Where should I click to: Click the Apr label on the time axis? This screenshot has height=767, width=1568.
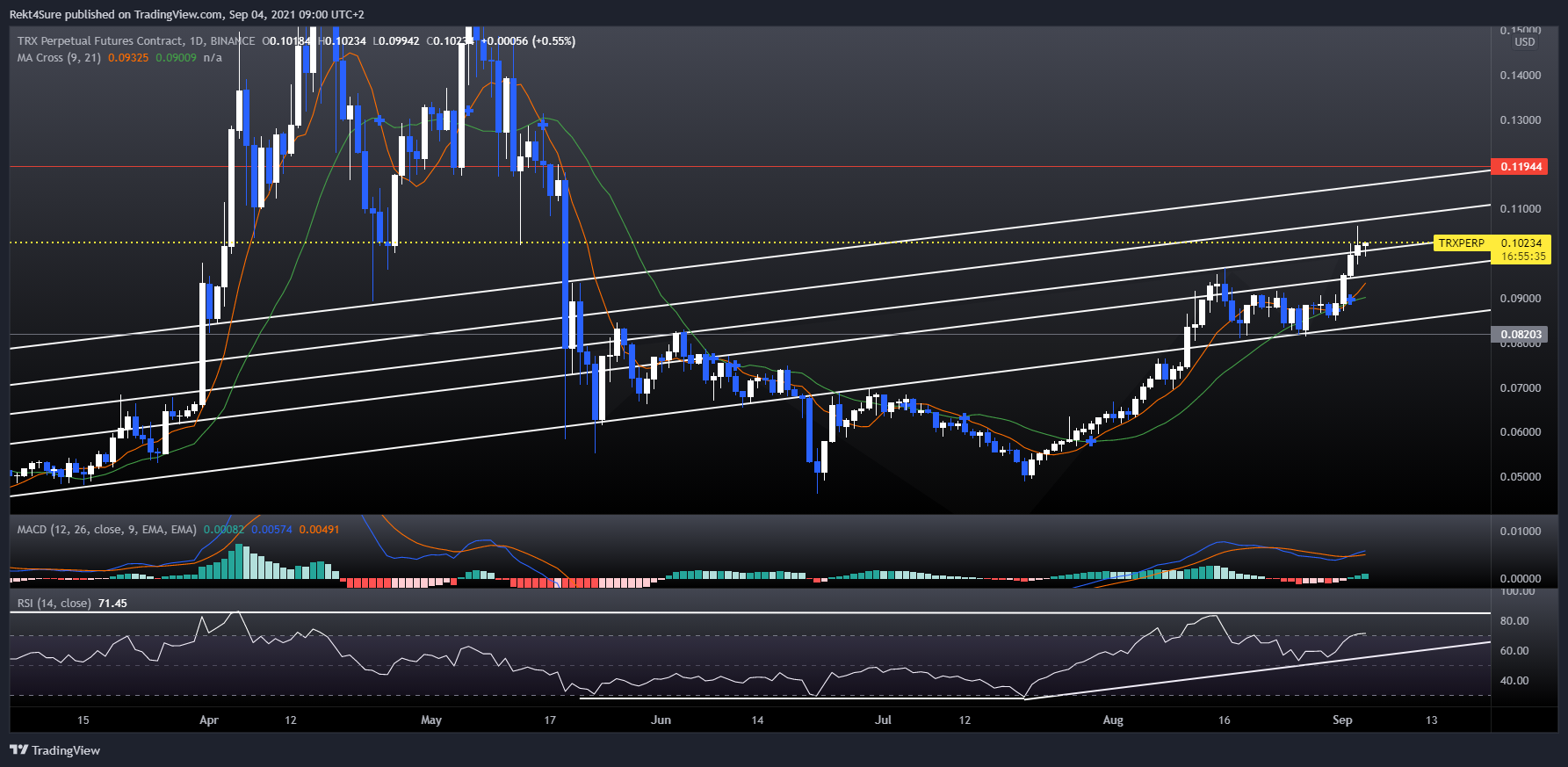209,720
